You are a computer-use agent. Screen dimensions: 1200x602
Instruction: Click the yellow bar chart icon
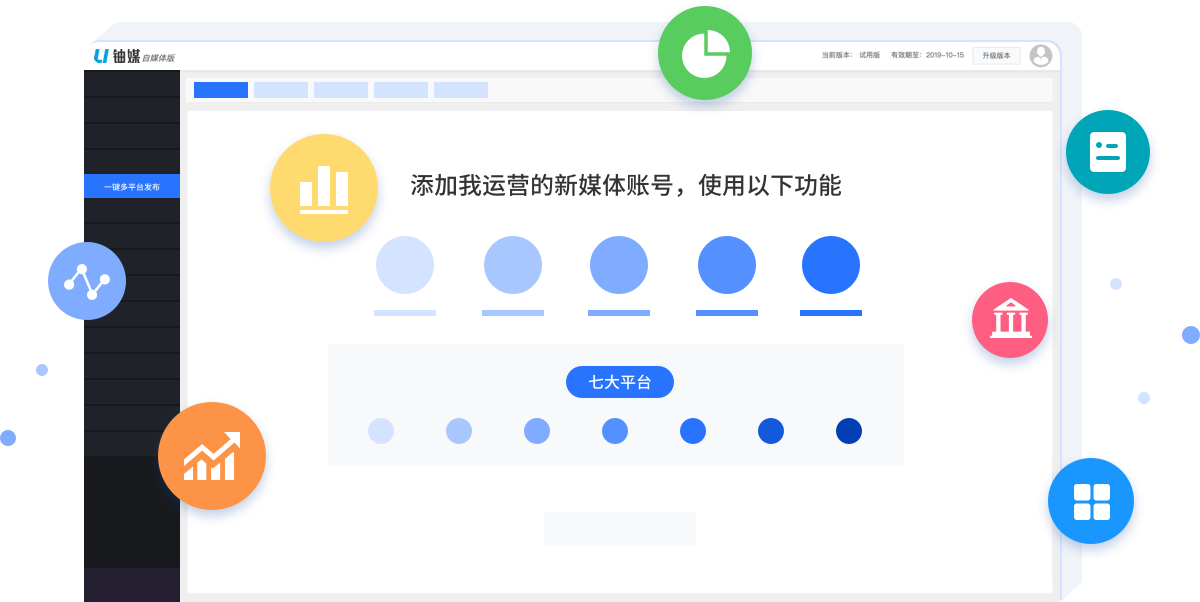pyautogui.click(x=323, y=188)
